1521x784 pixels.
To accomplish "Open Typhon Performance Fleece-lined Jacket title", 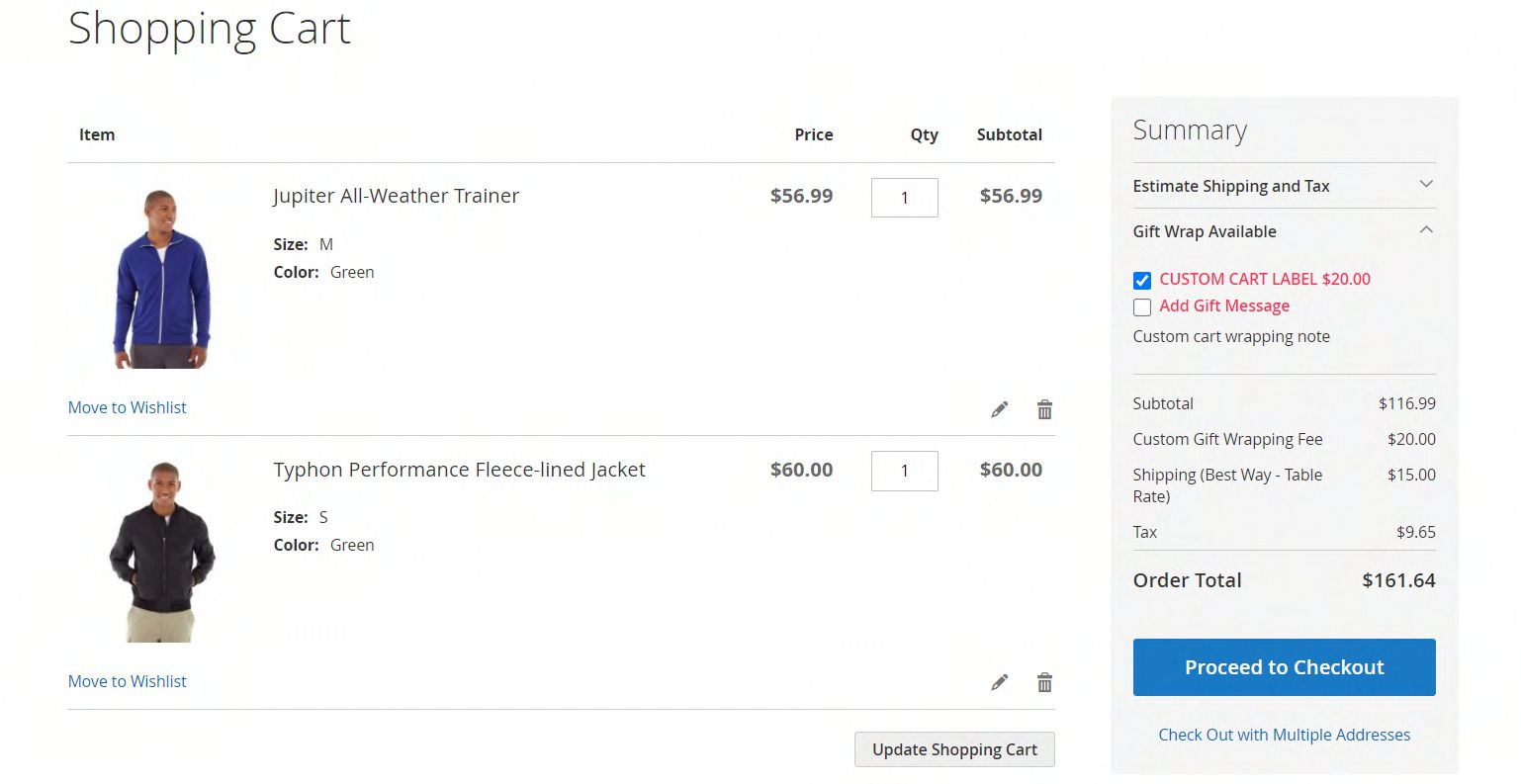I will pyautogui.click(x=459, y=470).
